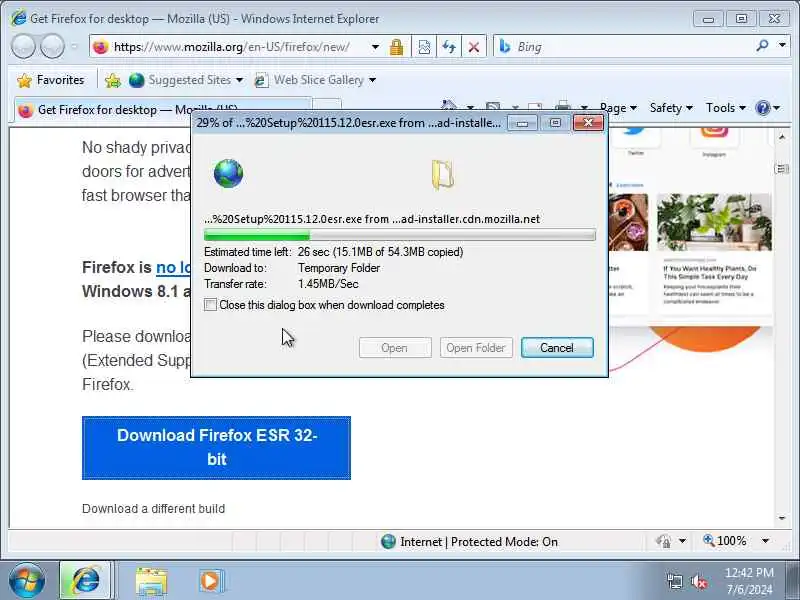The width and height of the screenshot is (800, 600).
Task: Click the Open Folder button in download dialog
Action: point(476,348)
